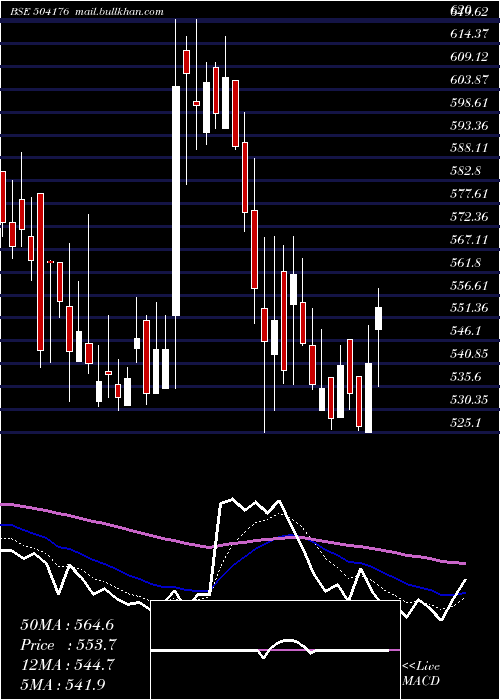Click the 'BSE 504176' symbol label
The height and width of the screenshot is (700, 500).
(39, 12)
